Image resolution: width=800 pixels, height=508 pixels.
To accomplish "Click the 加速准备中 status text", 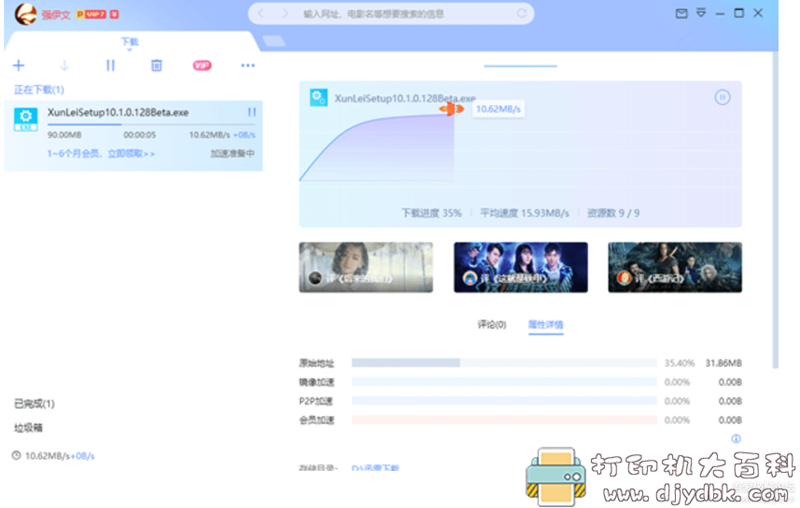I will point(232,154).
